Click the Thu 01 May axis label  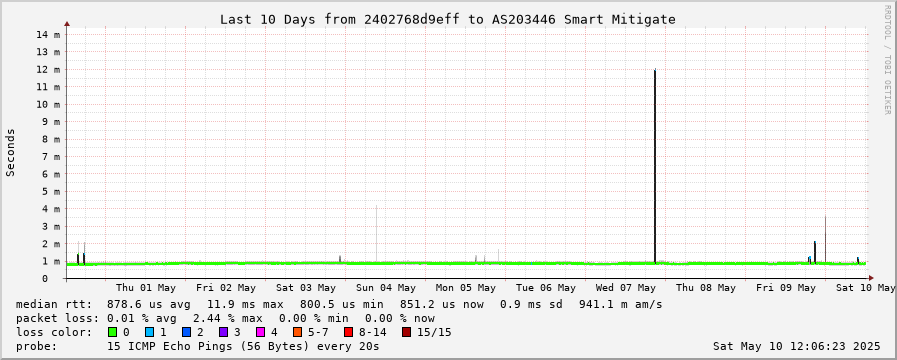coord(146,287)
